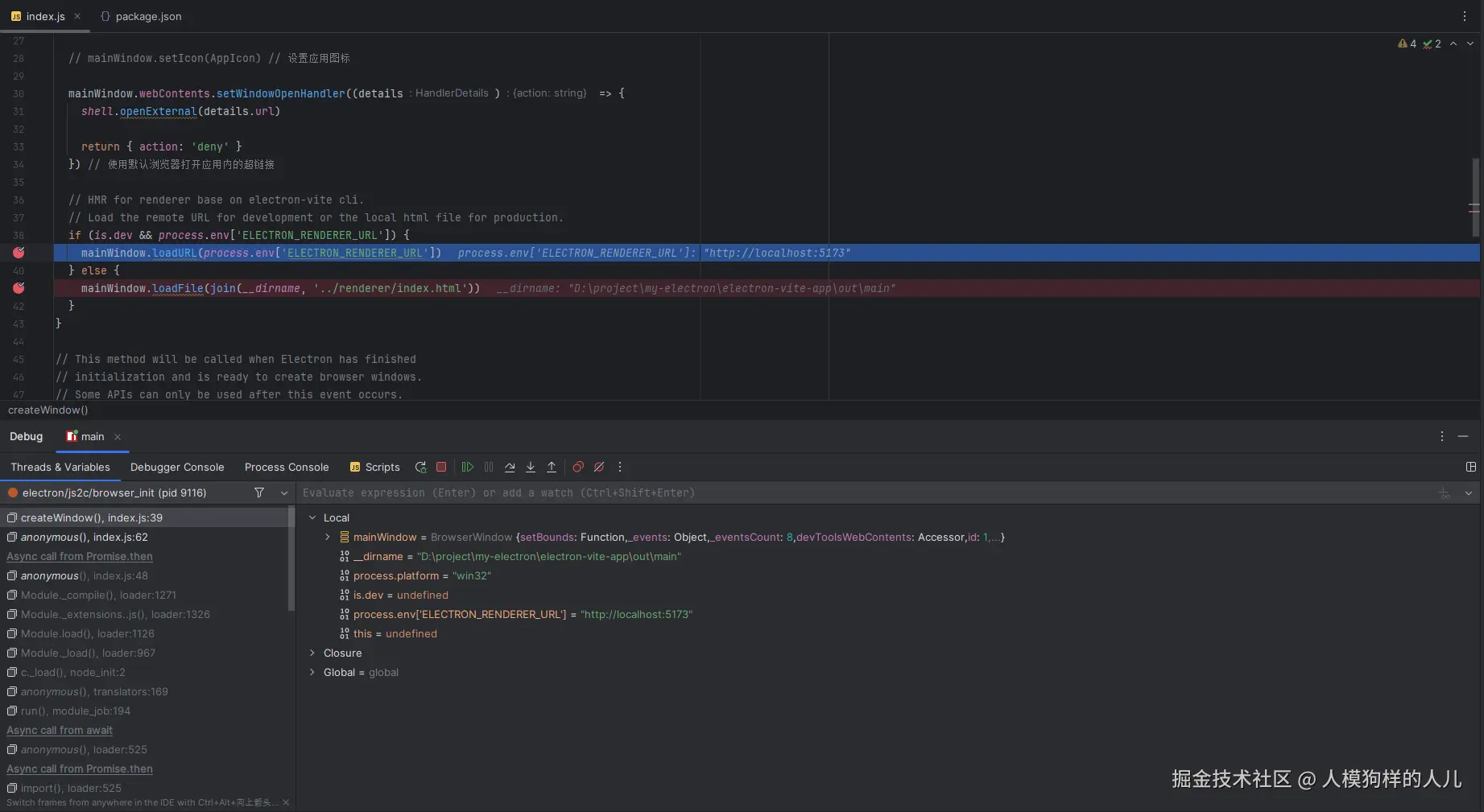Screen dimensions: 1484x812
Task: Expand the mainWindow variable node
Action: 327,537
